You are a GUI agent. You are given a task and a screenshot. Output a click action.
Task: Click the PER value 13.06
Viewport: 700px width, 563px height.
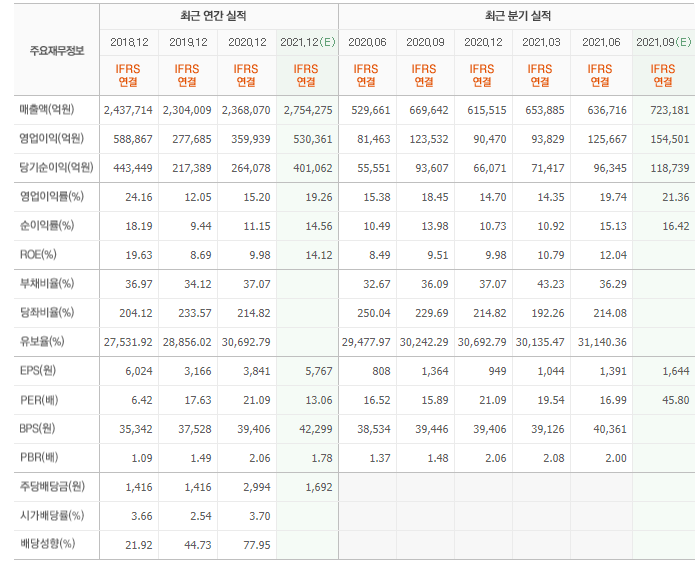319,400
